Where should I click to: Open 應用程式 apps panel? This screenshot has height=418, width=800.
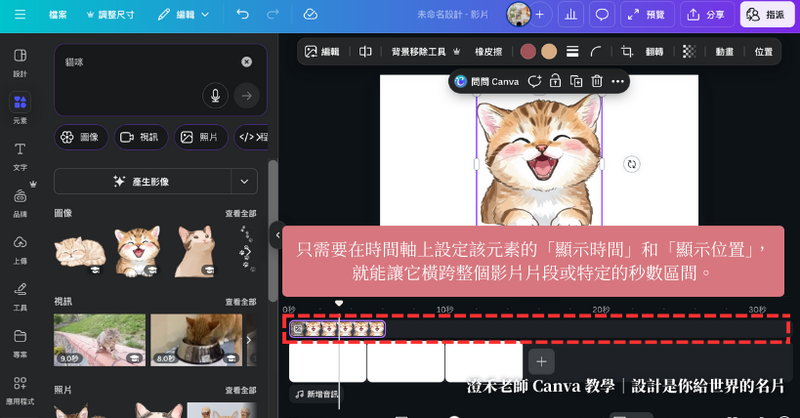[x=20, y=390]
